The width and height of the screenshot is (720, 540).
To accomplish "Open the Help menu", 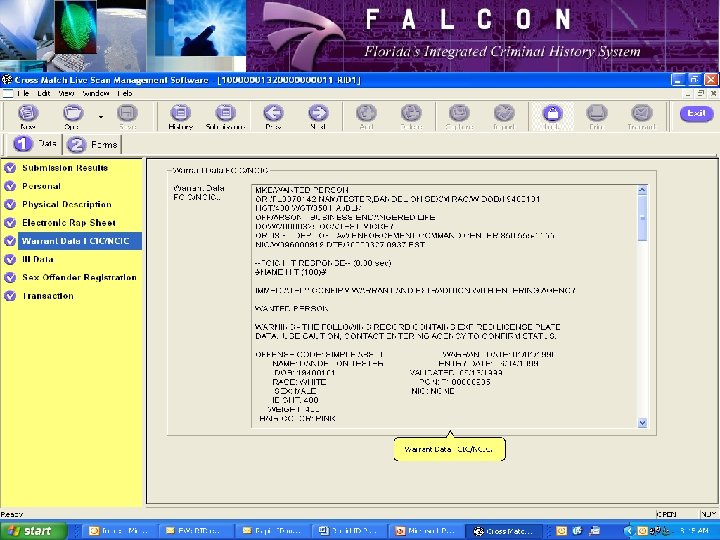I will pos(124,93).
